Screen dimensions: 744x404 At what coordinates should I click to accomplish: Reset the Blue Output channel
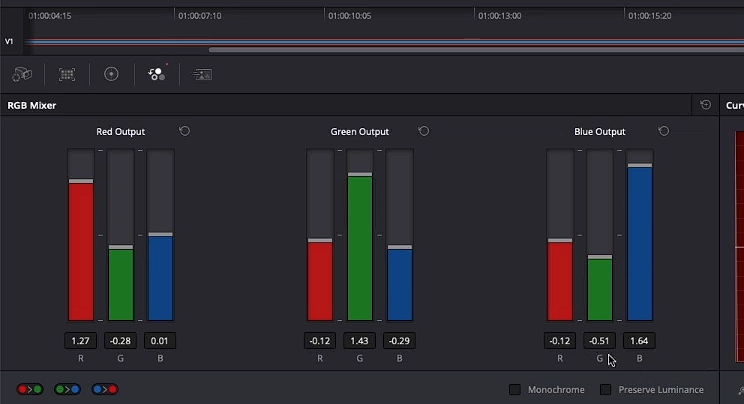[x=664, y=131]
